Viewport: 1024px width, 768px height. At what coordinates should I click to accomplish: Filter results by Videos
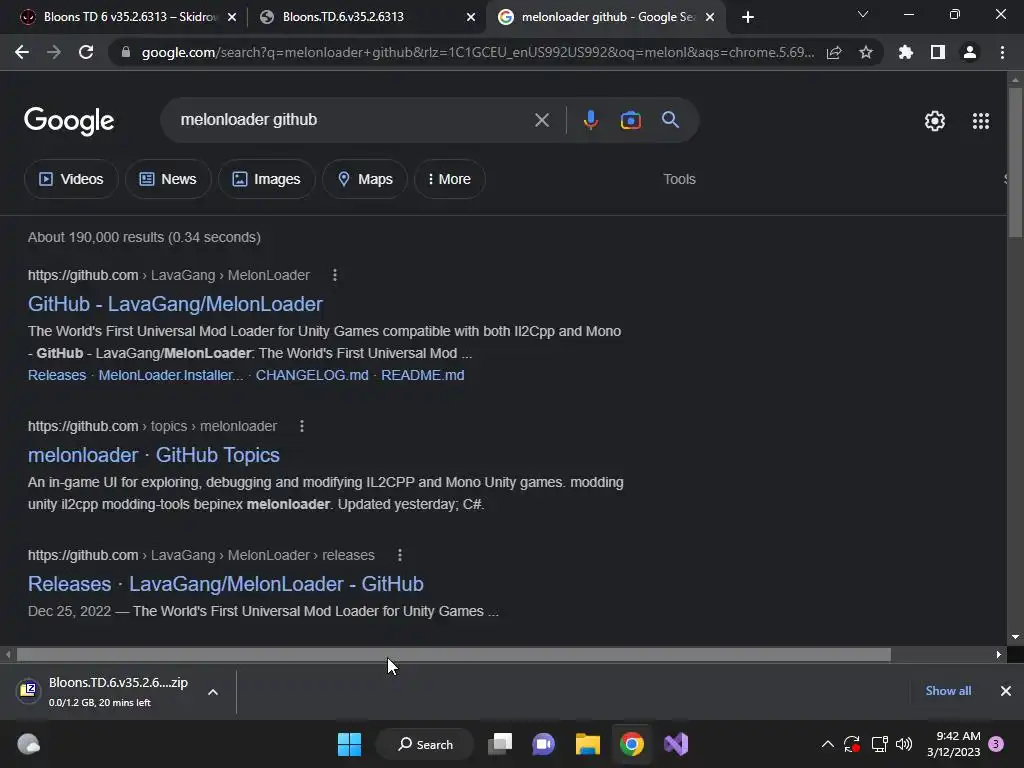(x=71, y=179)
